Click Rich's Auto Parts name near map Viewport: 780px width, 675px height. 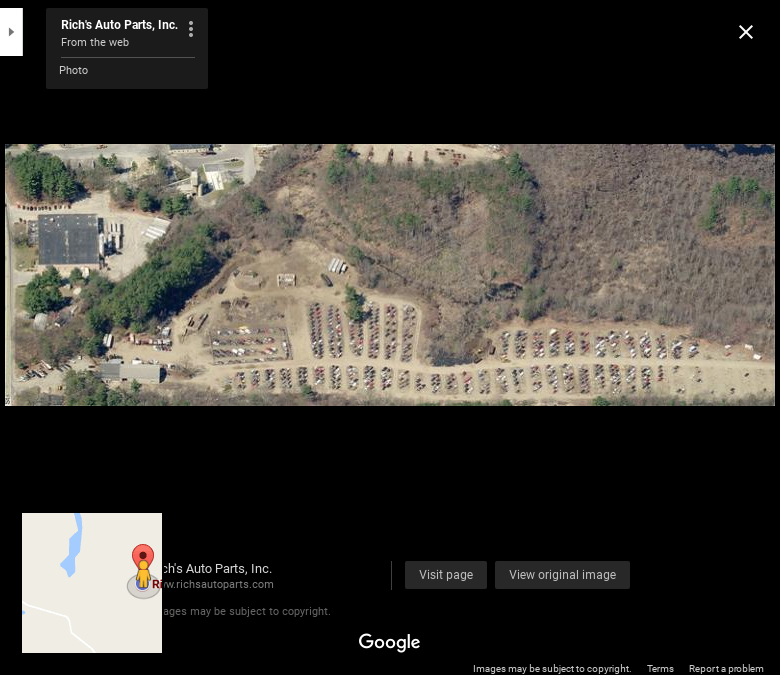217,569
